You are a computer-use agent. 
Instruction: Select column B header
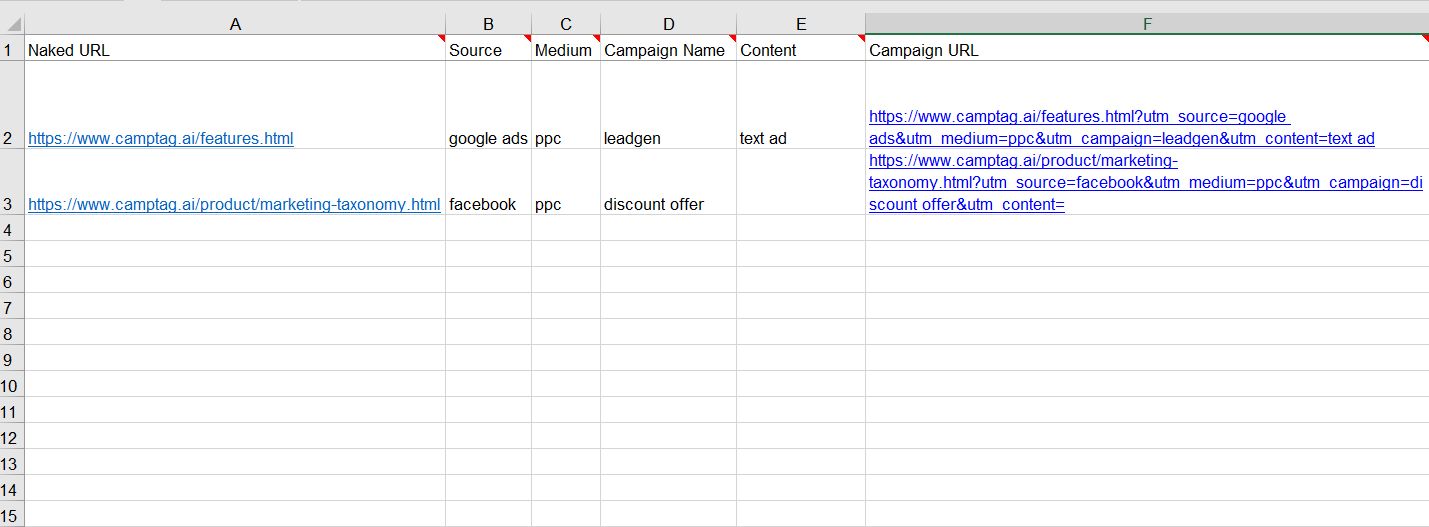click(x=488, y=25)
